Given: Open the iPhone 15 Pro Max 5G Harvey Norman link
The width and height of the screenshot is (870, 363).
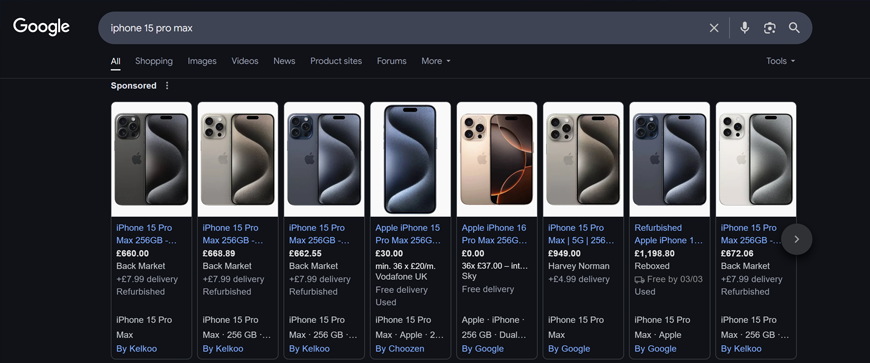Looking at the screenshot, I should 581,234.
